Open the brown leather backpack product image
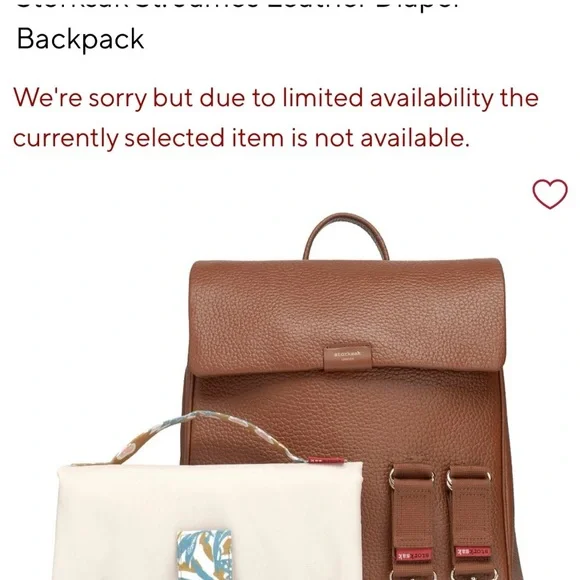 (x=346, y=396)
